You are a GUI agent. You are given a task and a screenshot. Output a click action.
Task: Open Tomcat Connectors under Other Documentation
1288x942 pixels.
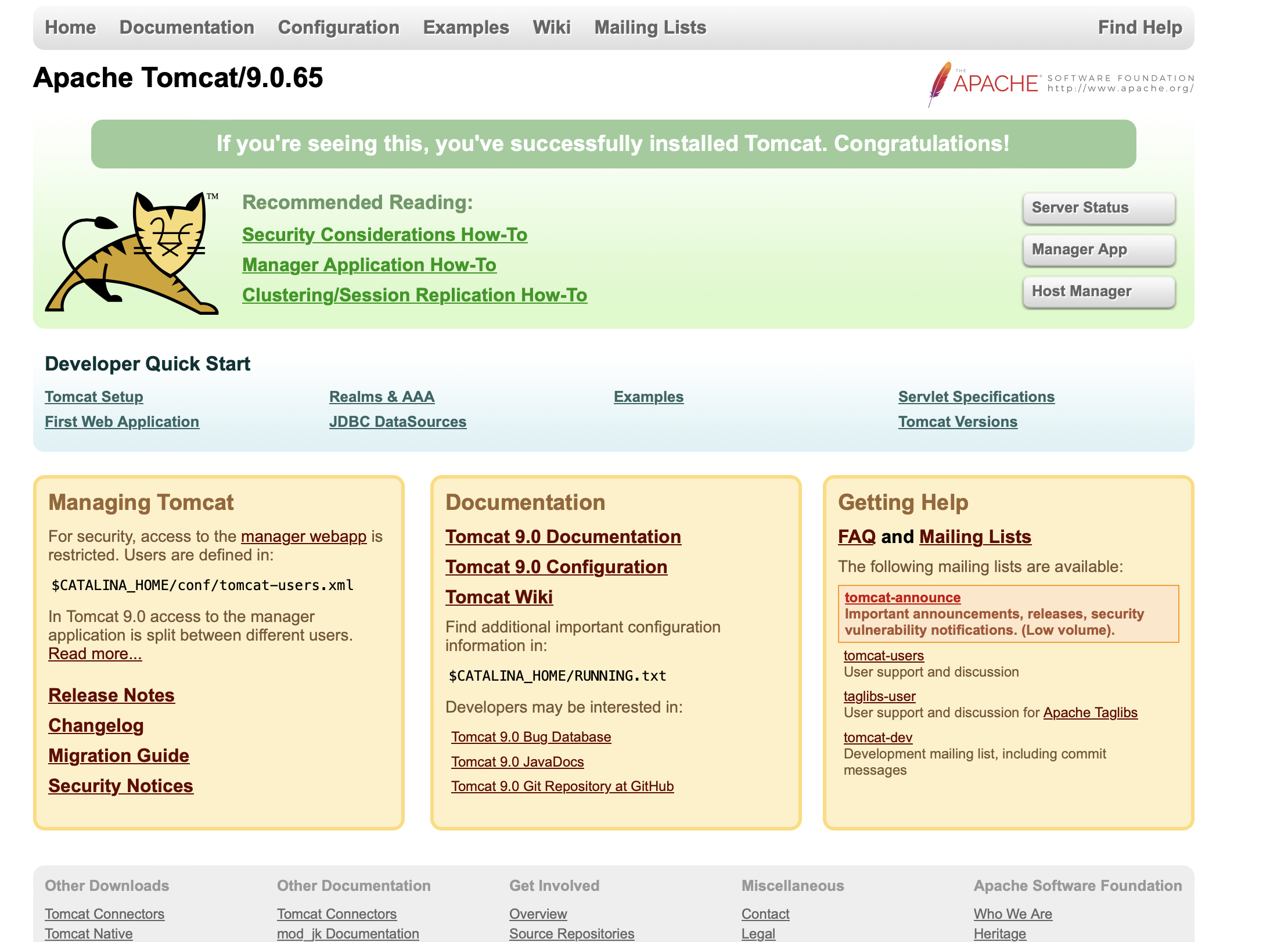[x=337, y=914]
